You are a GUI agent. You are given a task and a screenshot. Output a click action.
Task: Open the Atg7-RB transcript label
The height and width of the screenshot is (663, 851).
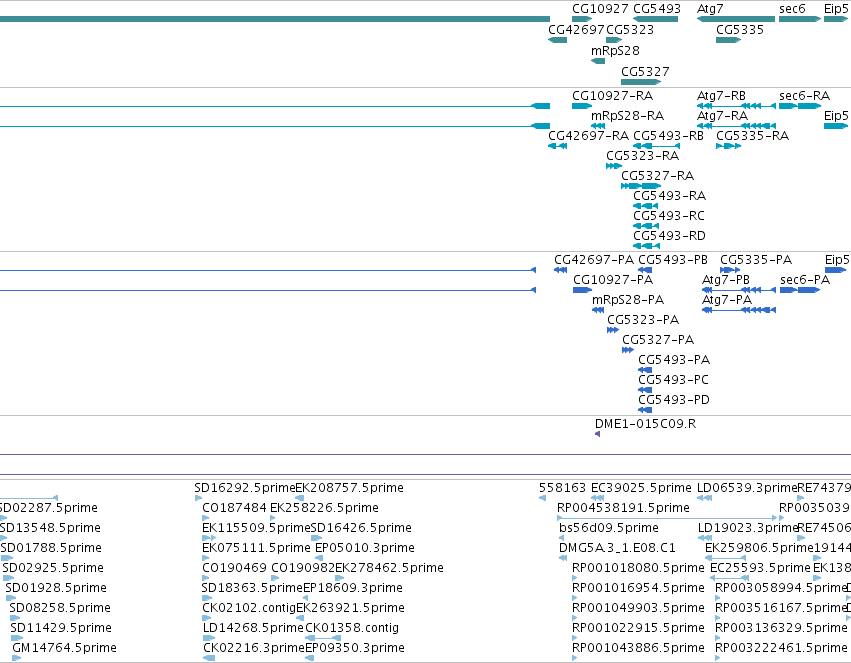pos(721,96)
